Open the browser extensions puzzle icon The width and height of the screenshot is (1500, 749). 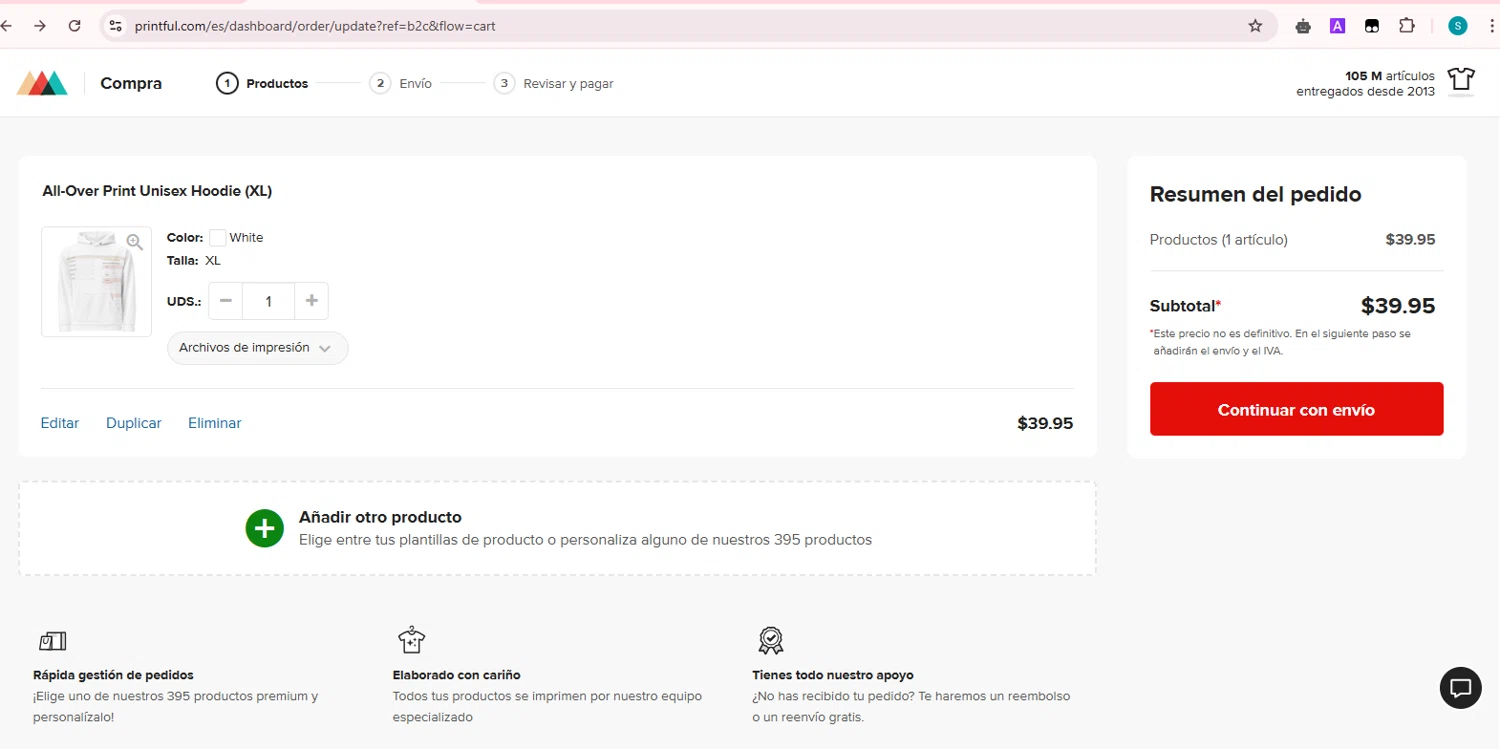1406,26
